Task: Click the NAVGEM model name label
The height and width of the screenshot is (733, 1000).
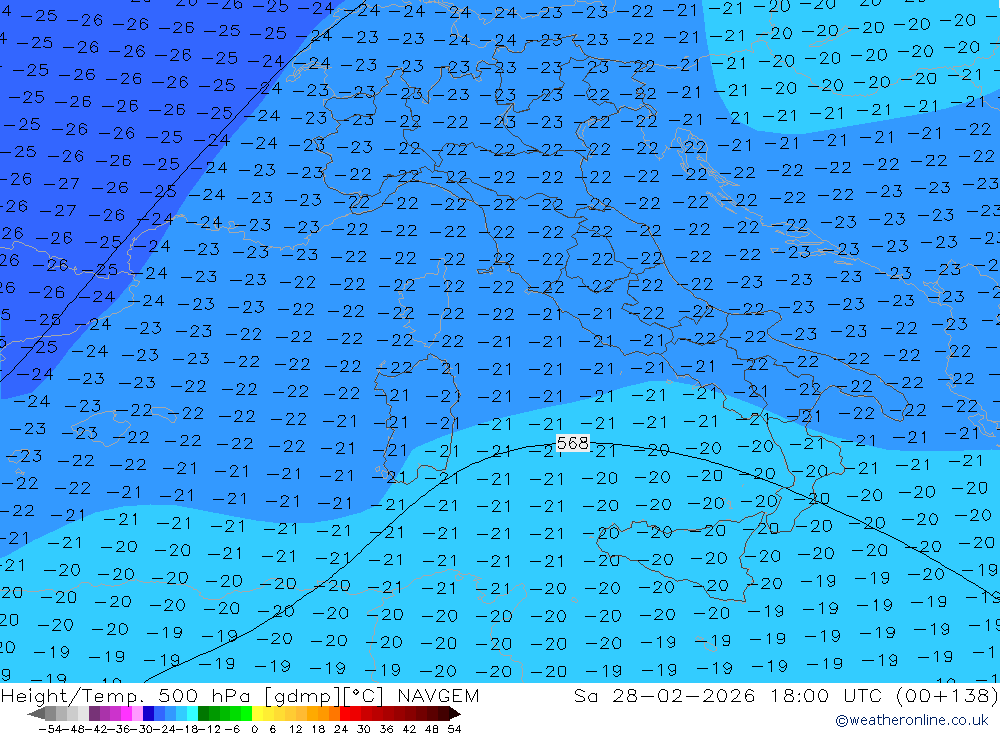Action: 438,696
